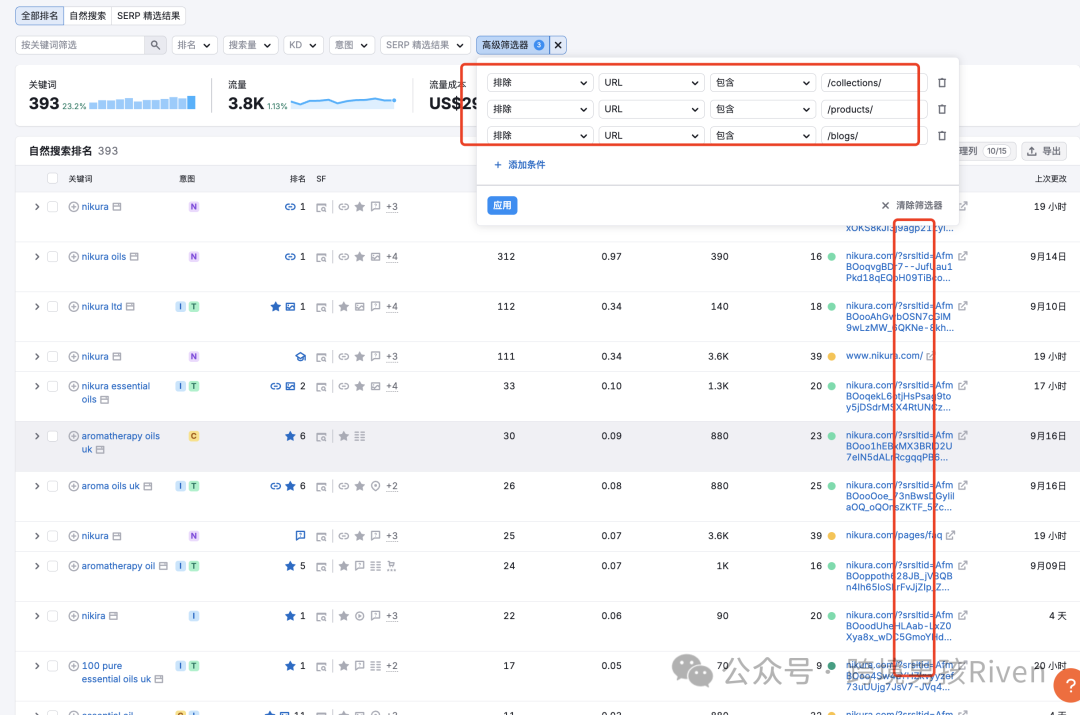Open the 排名 filter dropdown
This screenshot has height=715, width=1080.
click(x=195, y=45)
